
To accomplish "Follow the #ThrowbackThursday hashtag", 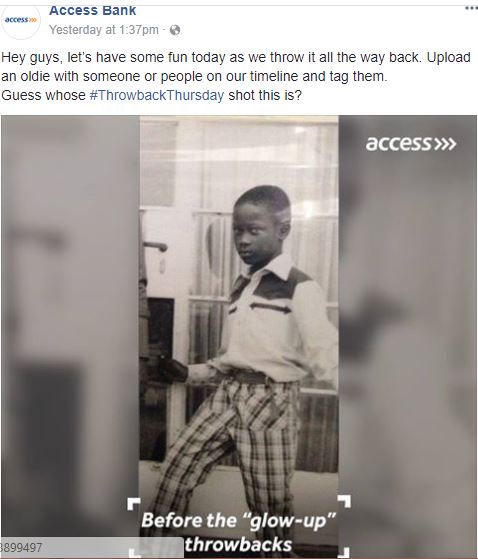I will click(x=157, y=96).
